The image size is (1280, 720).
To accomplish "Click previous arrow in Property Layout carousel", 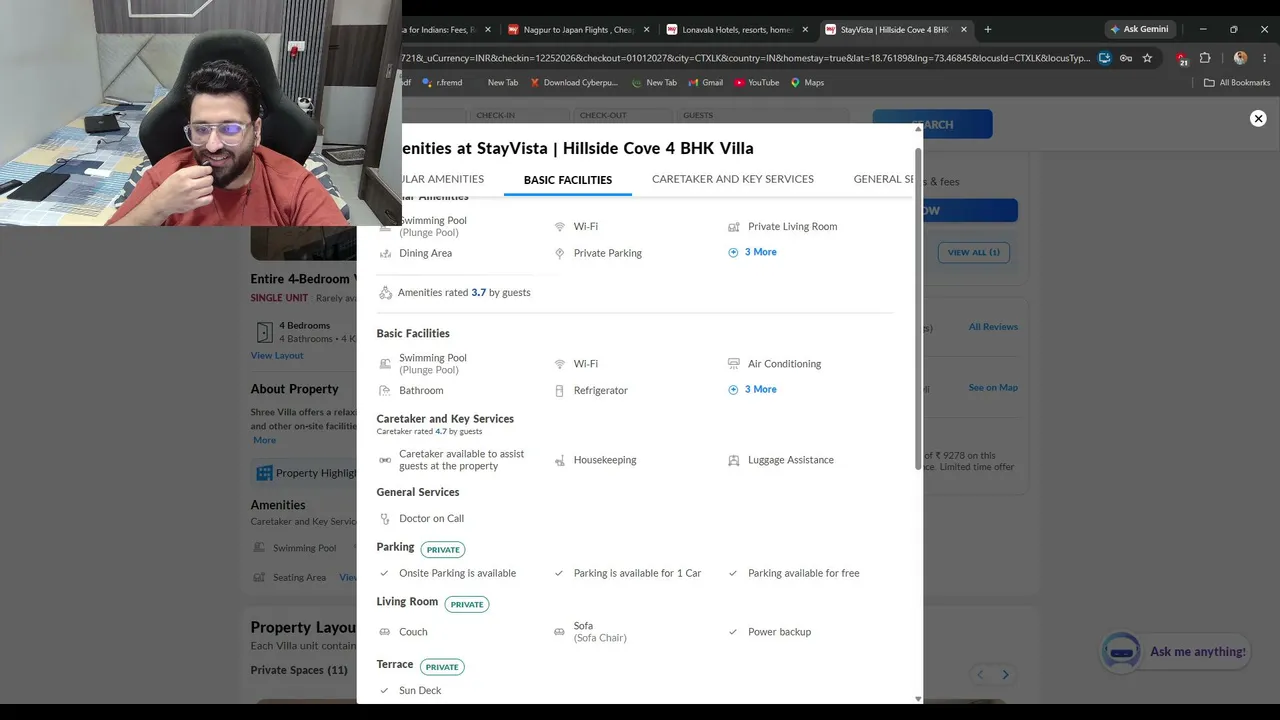I will click(x=980, y=675).
